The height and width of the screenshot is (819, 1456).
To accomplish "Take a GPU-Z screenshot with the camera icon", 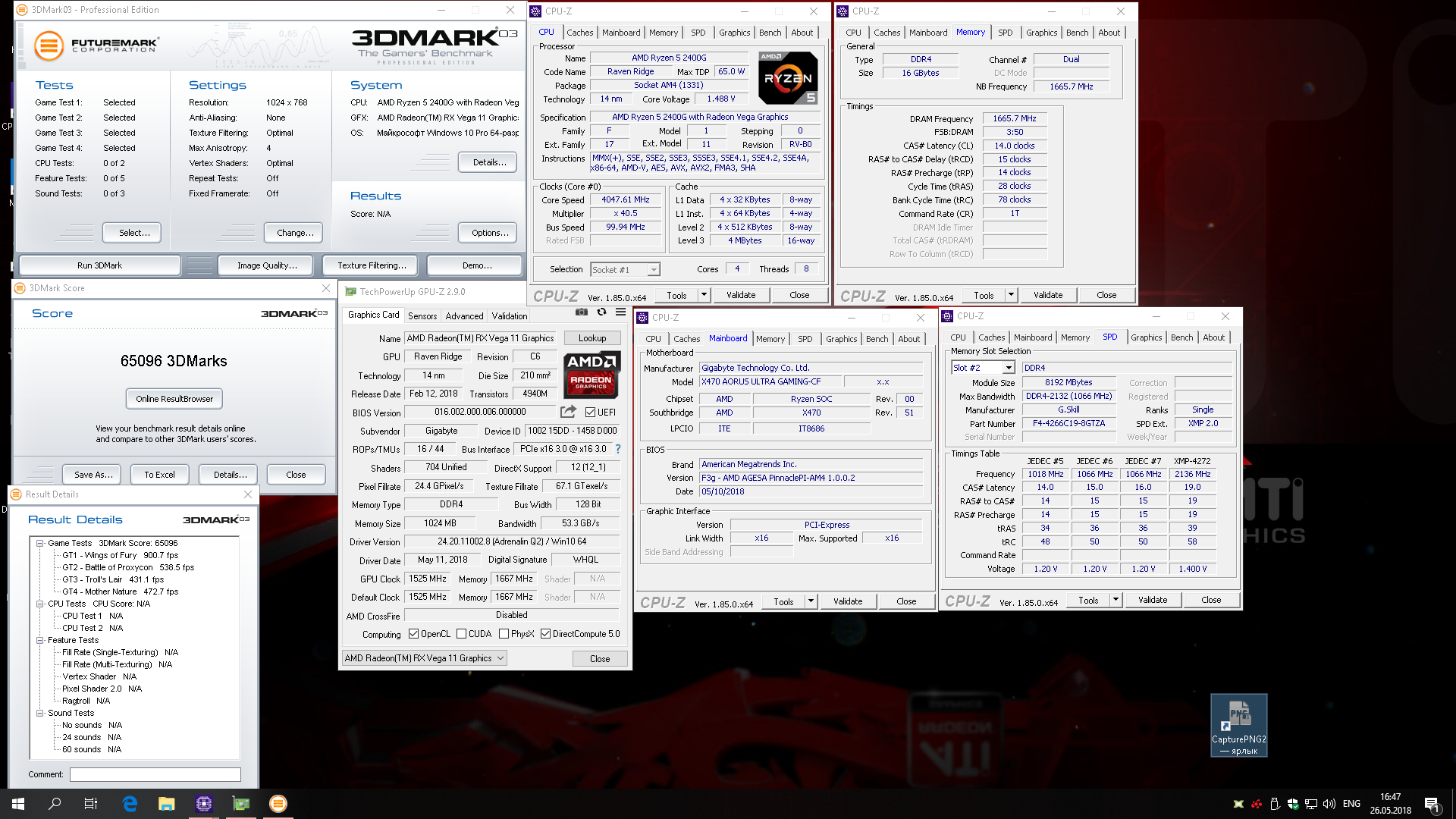I will 581,312.
